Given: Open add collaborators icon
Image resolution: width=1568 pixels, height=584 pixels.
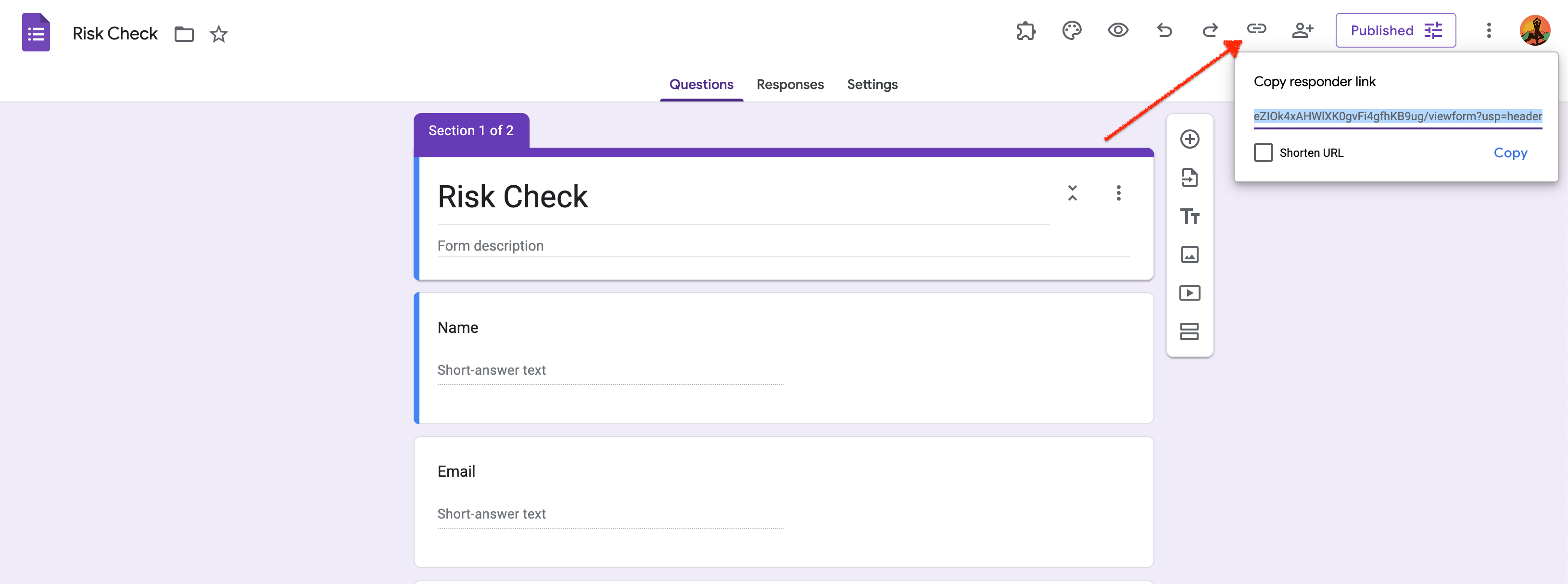Looking at the screenshot, I should tap(1302, 30).
